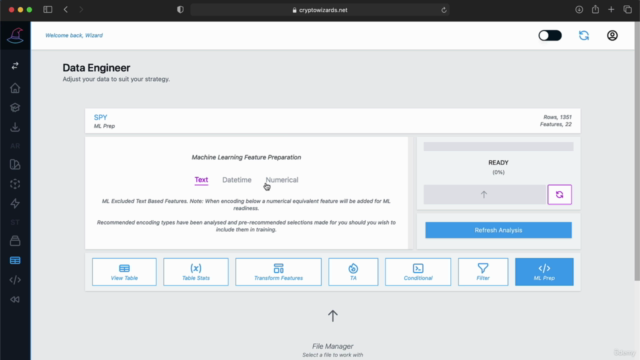Click the 'Features, 22' text

556,124
